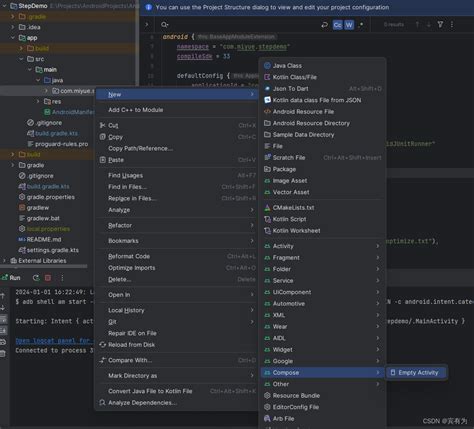Go to next search occurrence arrow
The width and height of the screenshot is (474, 429).
click(x=429, y=25)
